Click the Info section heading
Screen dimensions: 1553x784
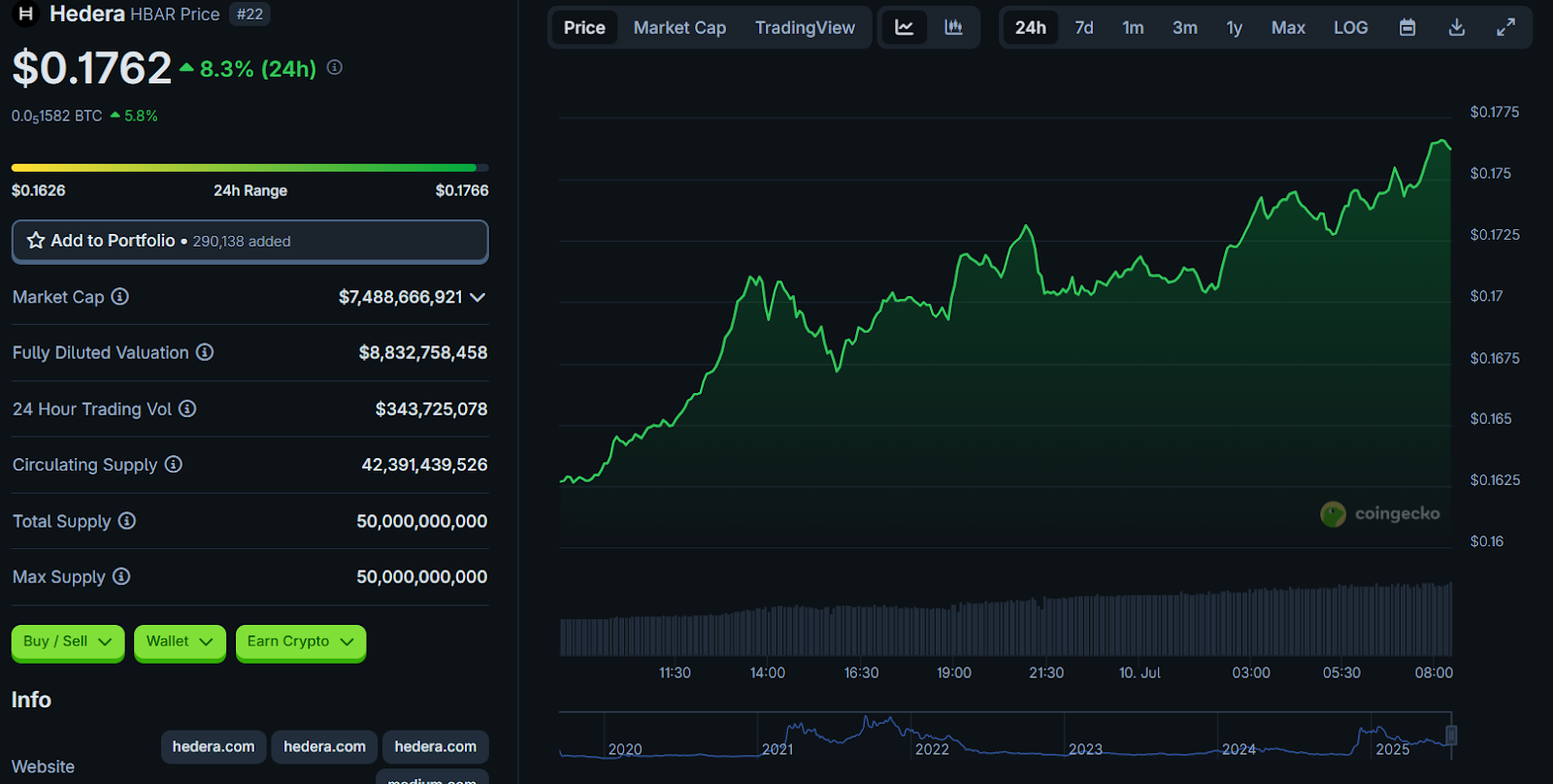coord(31,700)
